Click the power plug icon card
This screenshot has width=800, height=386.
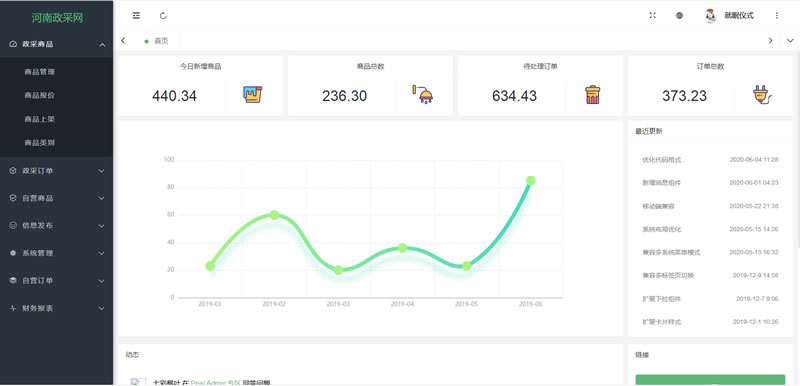[x=762, y=95]
